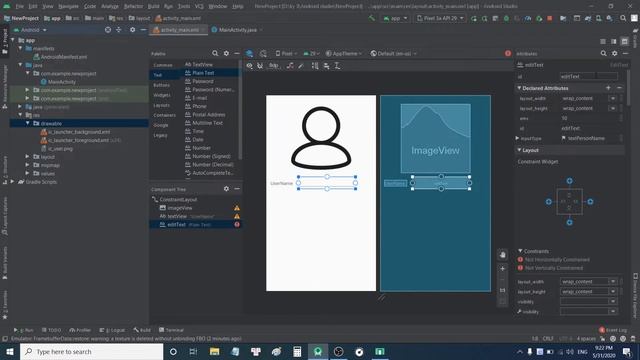Click warning icon next to imageView

(237, 208)
